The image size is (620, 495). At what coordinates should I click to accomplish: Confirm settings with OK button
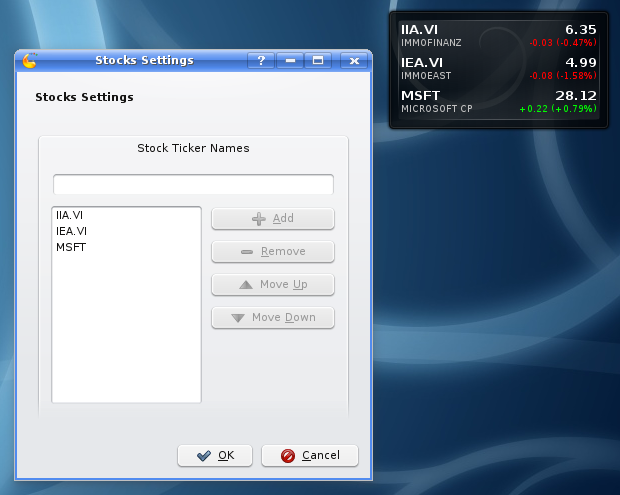click(x=215, y=455)
